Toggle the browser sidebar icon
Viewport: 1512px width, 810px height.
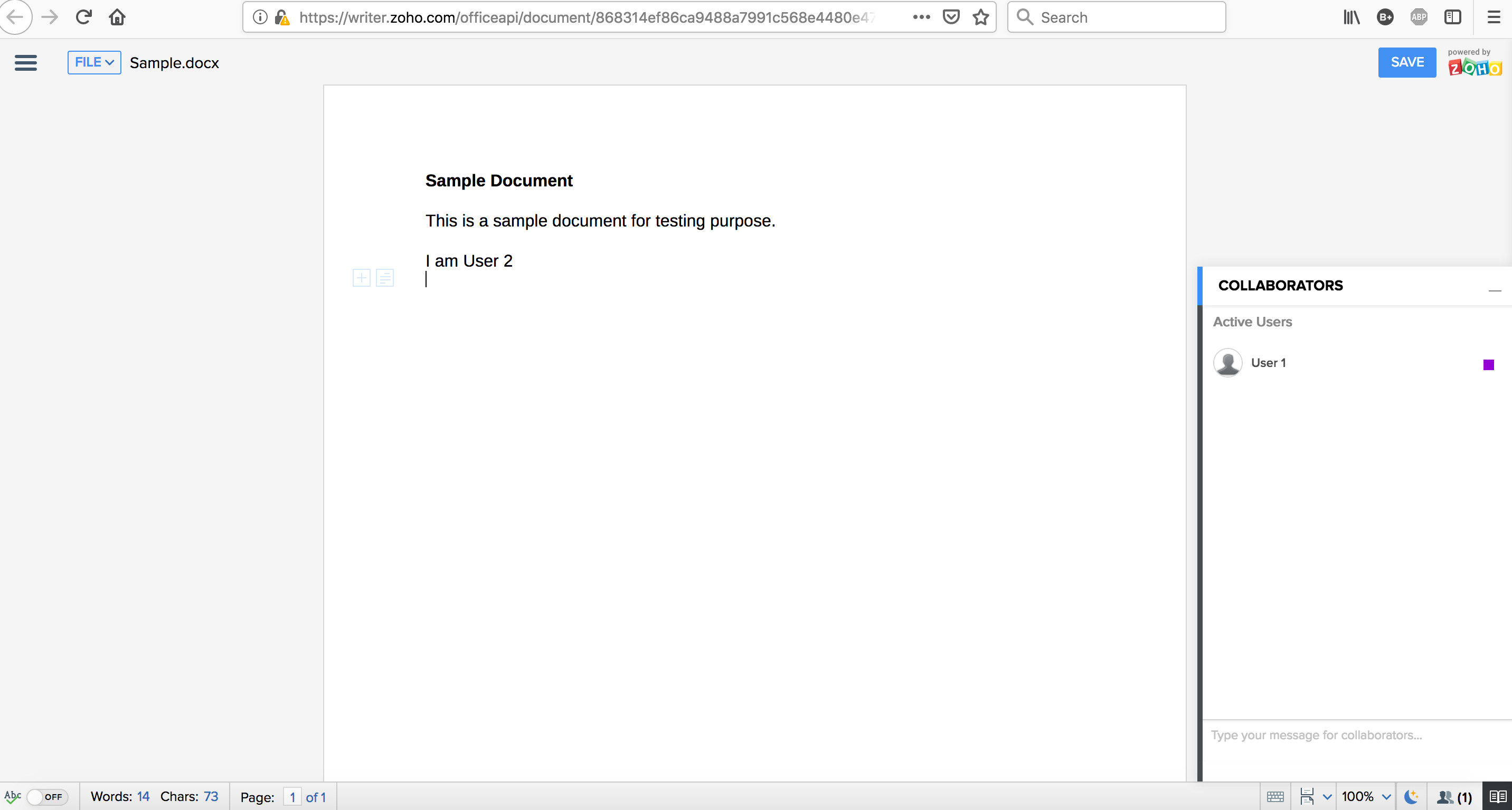tap(1453, 17)
